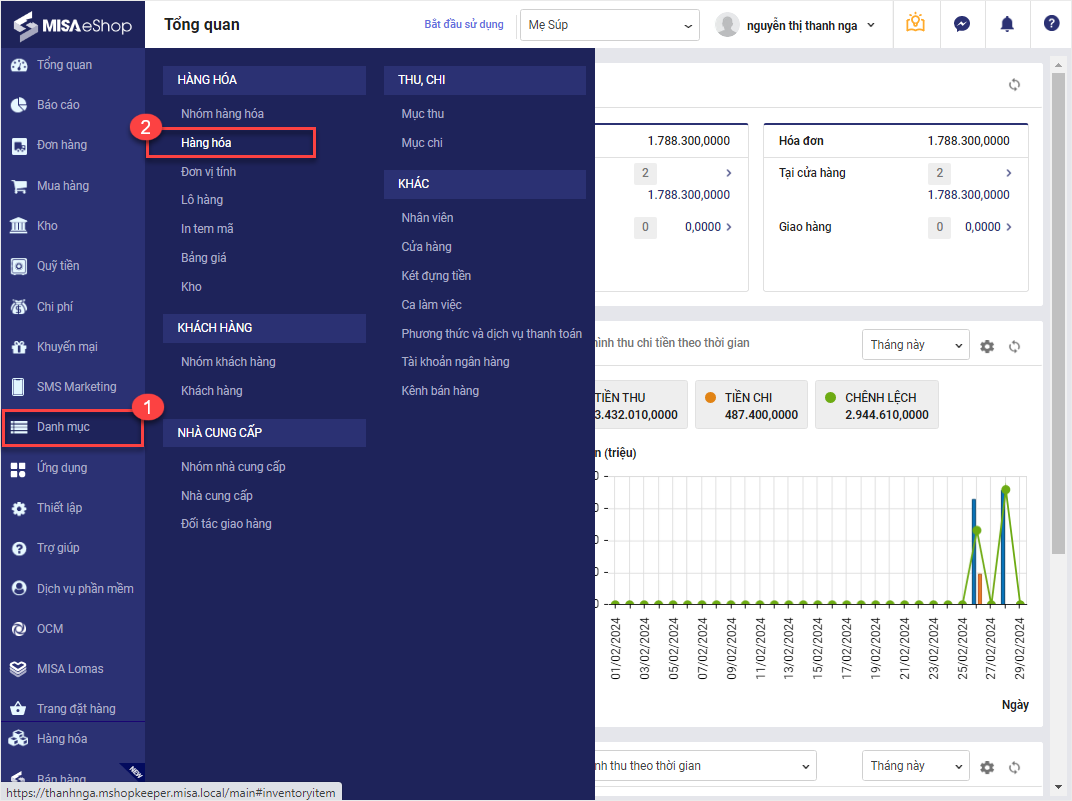Open Phương thức và dịch vụ thanh toán

coord(492,334)
